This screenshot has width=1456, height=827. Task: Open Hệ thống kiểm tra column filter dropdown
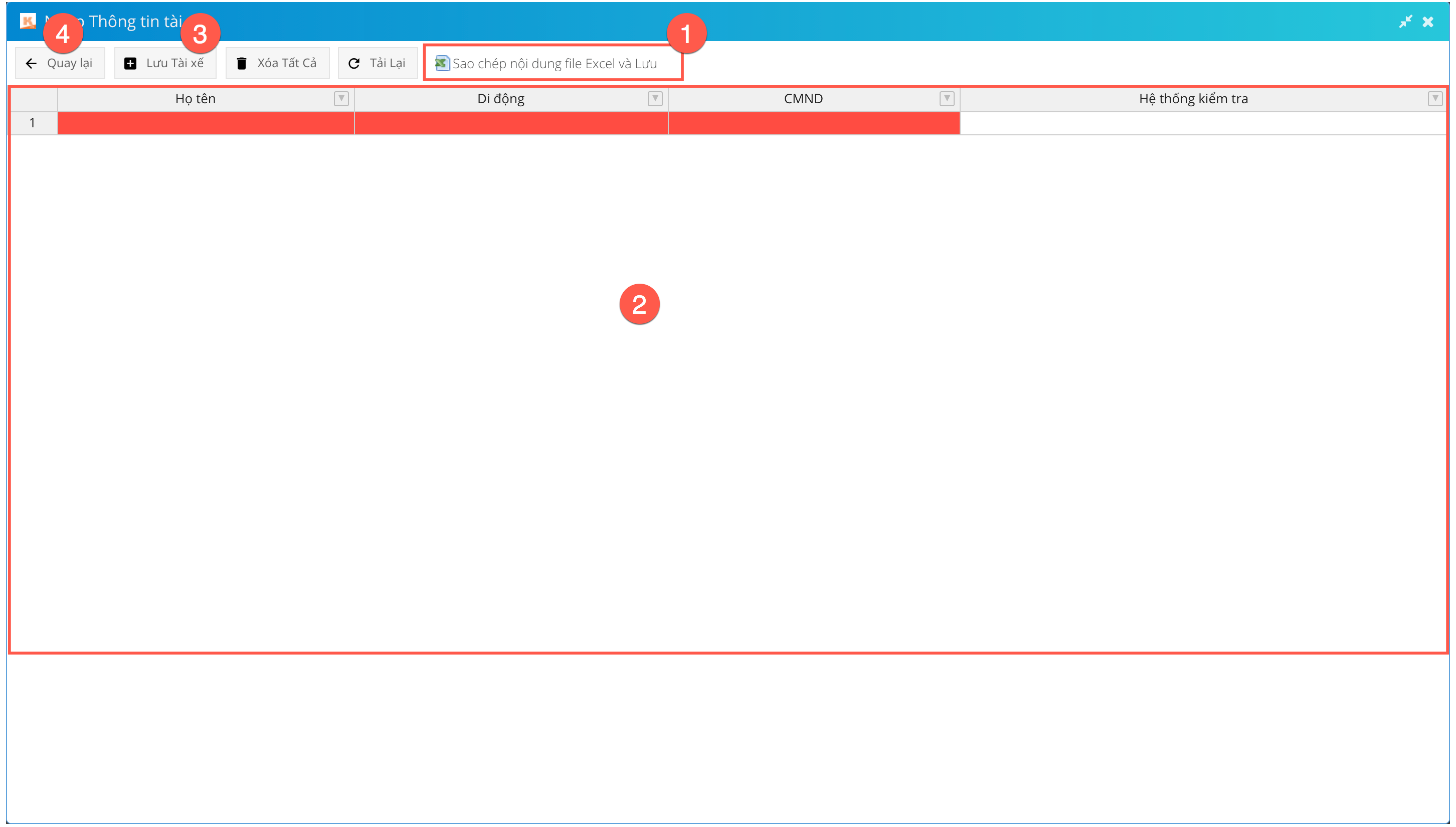pos(1435,98)
